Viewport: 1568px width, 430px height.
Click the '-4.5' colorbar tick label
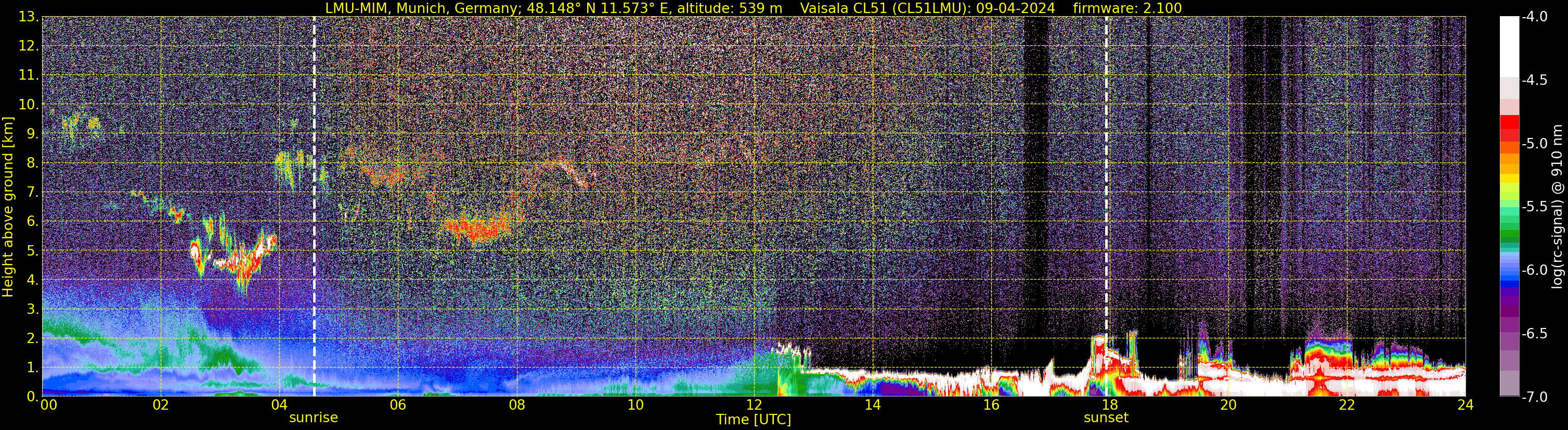click(x=1535, y=80)
